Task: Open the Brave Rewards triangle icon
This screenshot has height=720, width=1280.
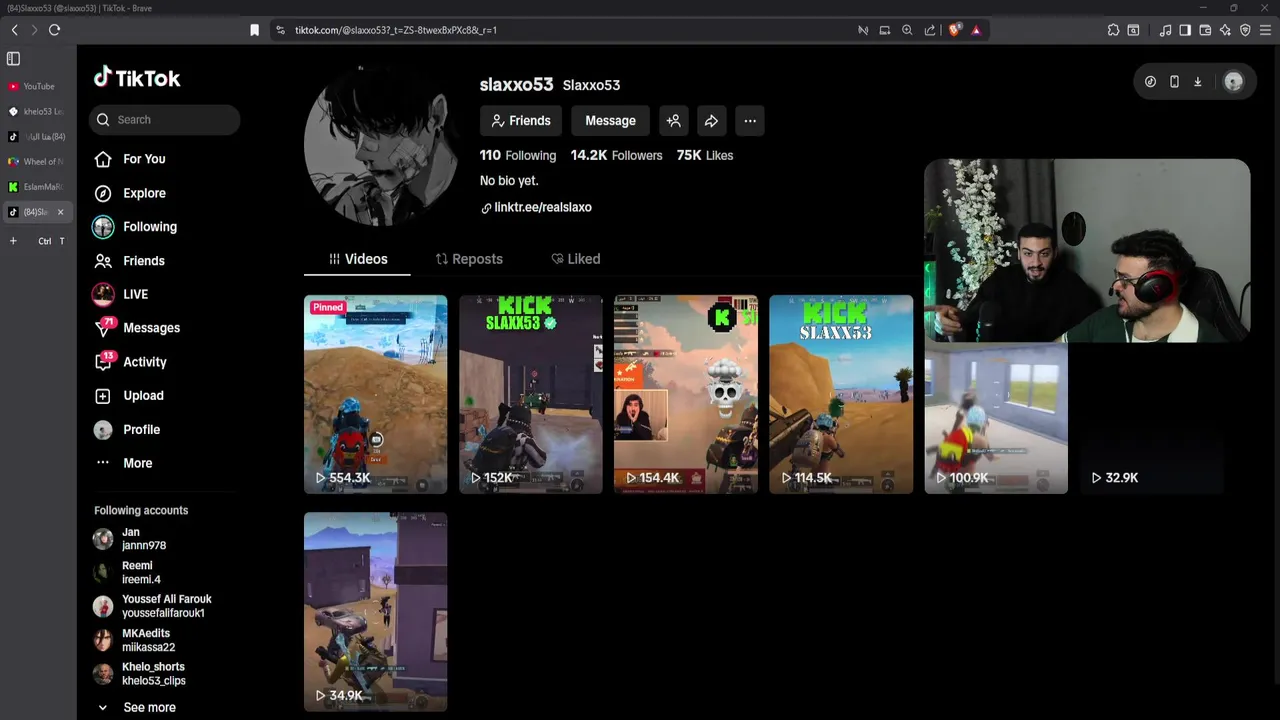Action: point(976,30)
